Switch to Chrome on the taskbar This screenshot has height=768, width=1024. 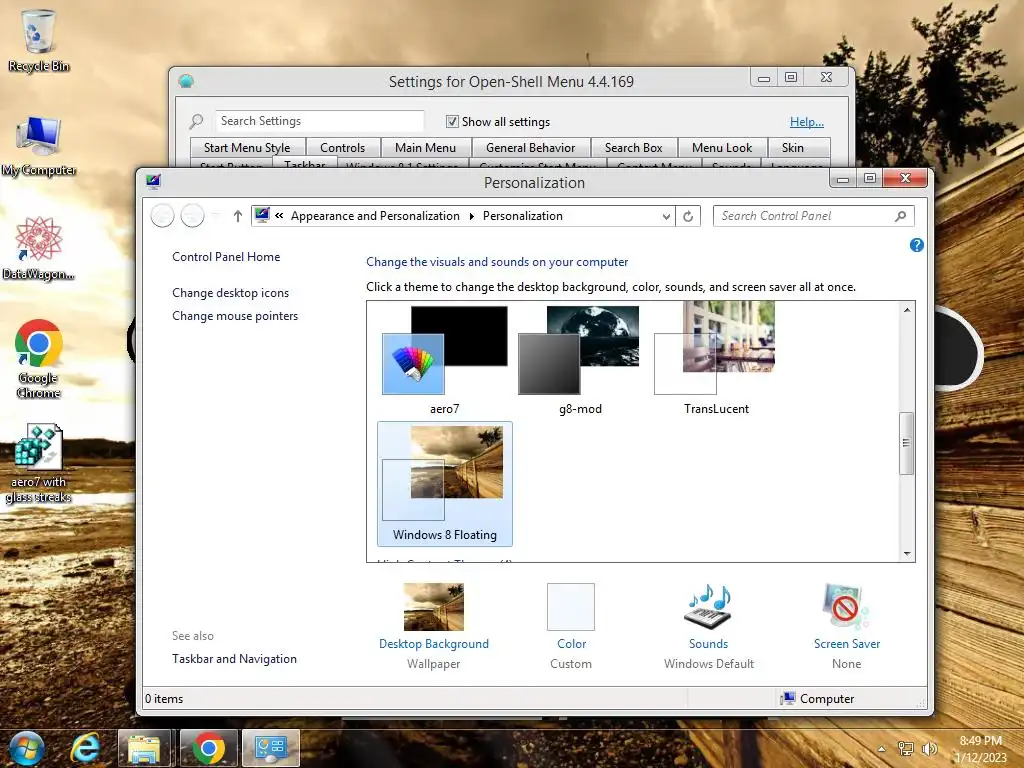pyautogui.click(x=208, y=748)
